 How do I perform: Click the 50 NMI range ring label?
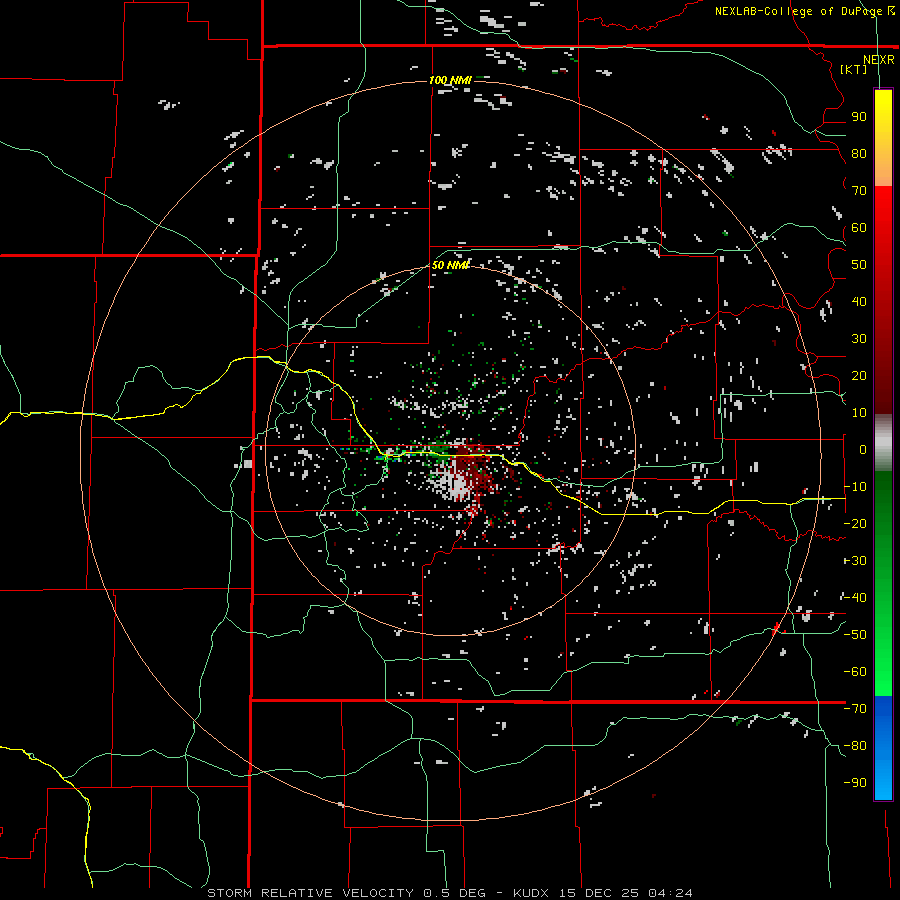pos(450,265)
